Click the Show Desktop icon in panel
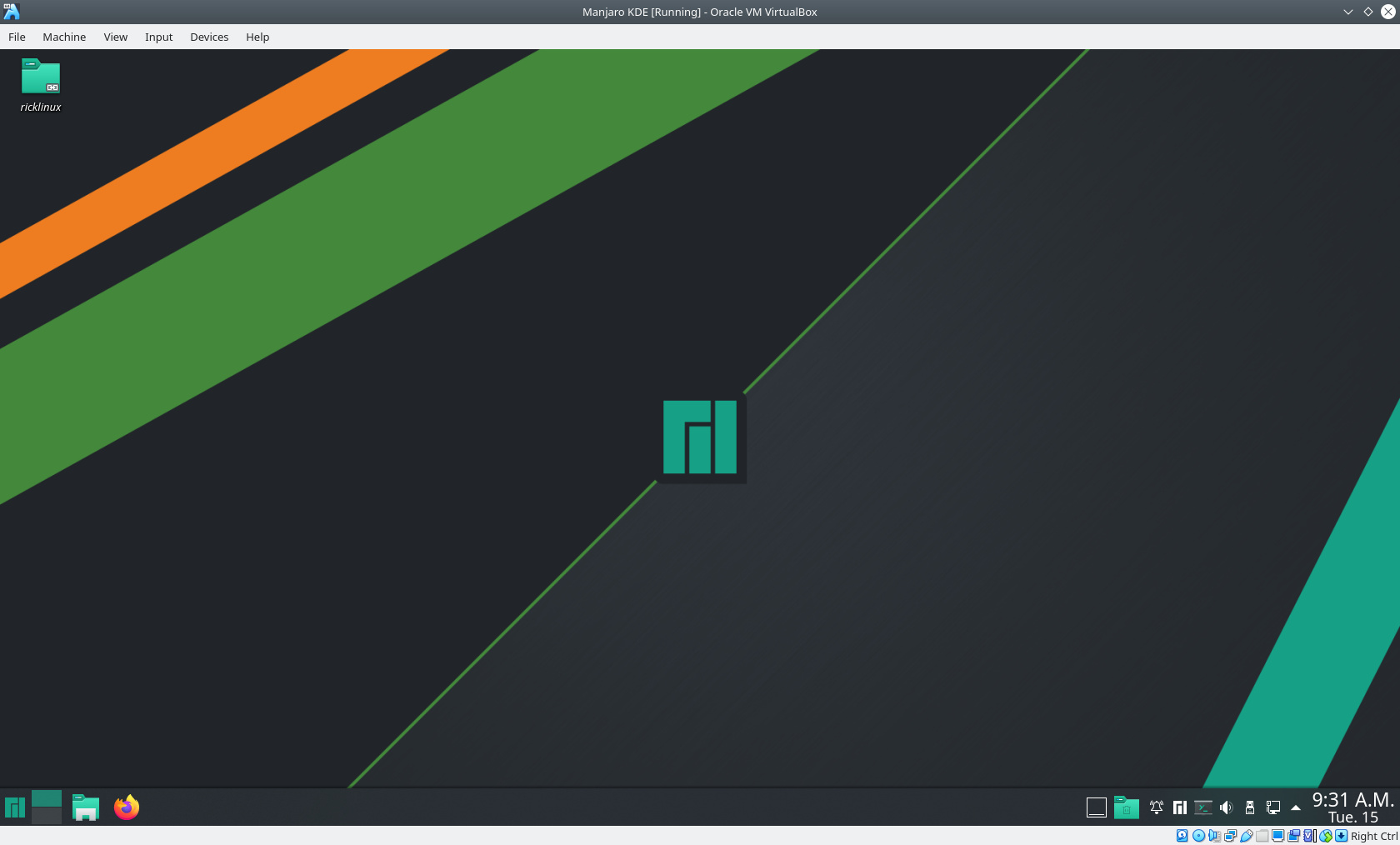 click(x=1097, y=807)
